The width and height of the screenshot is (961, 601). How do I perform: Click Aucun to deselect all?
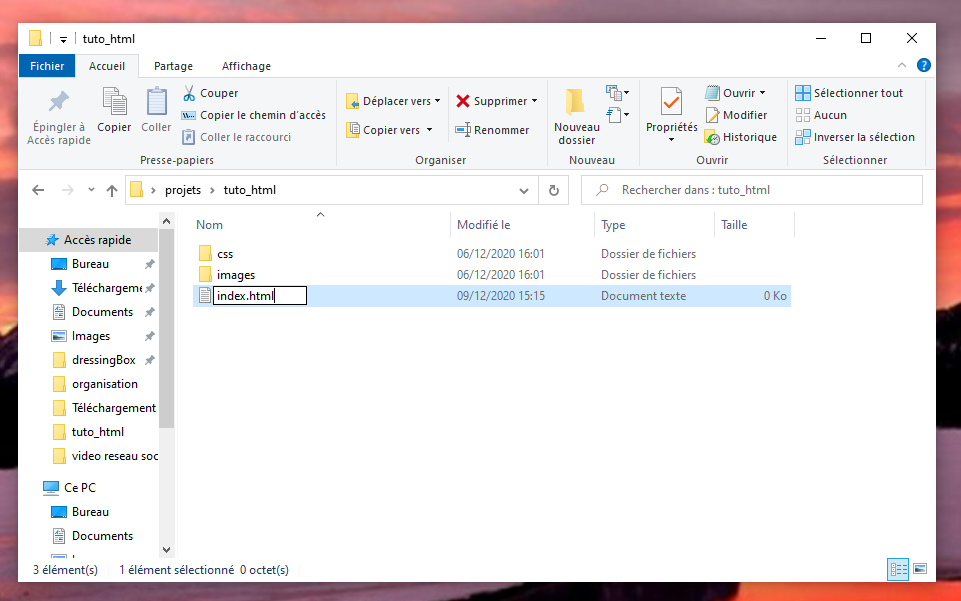click(821, 115)
